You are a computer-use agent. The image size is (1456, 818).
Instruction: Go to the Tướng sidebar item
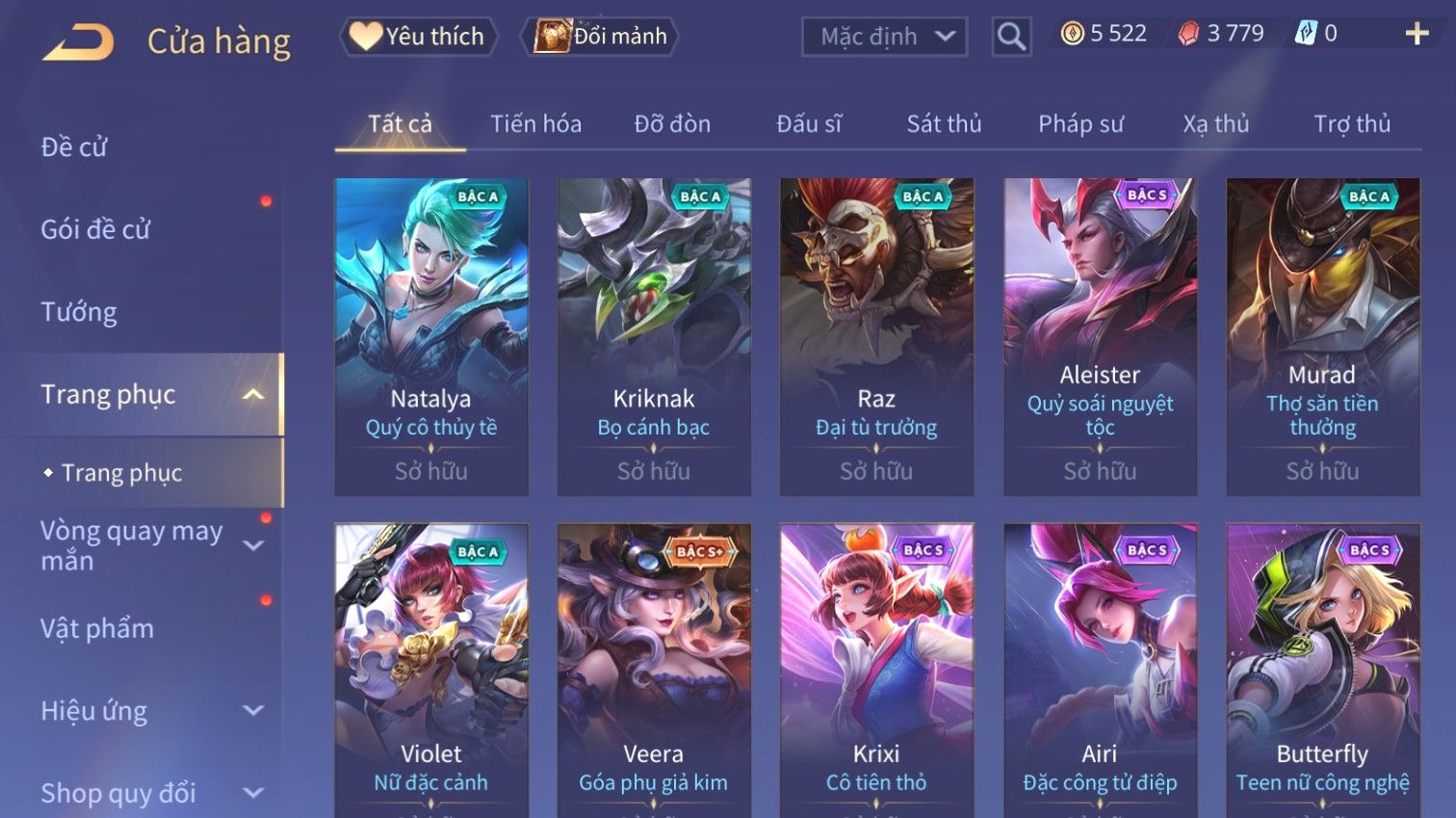point(78,312)
